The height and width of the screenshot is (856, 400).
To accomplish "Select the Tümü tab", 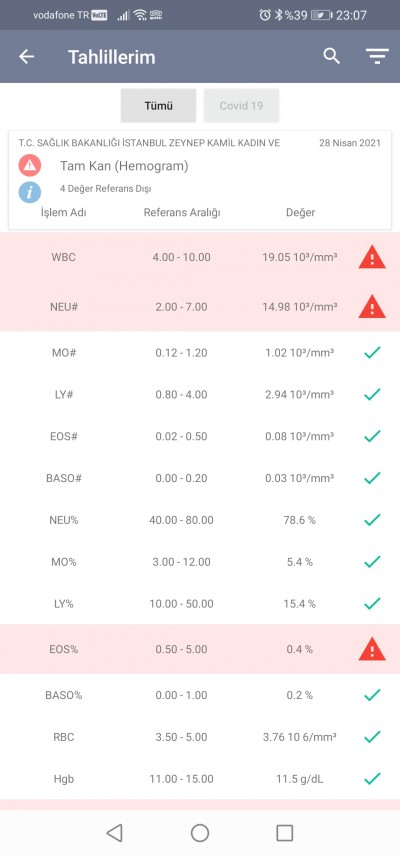I will [x=158, y=105].
